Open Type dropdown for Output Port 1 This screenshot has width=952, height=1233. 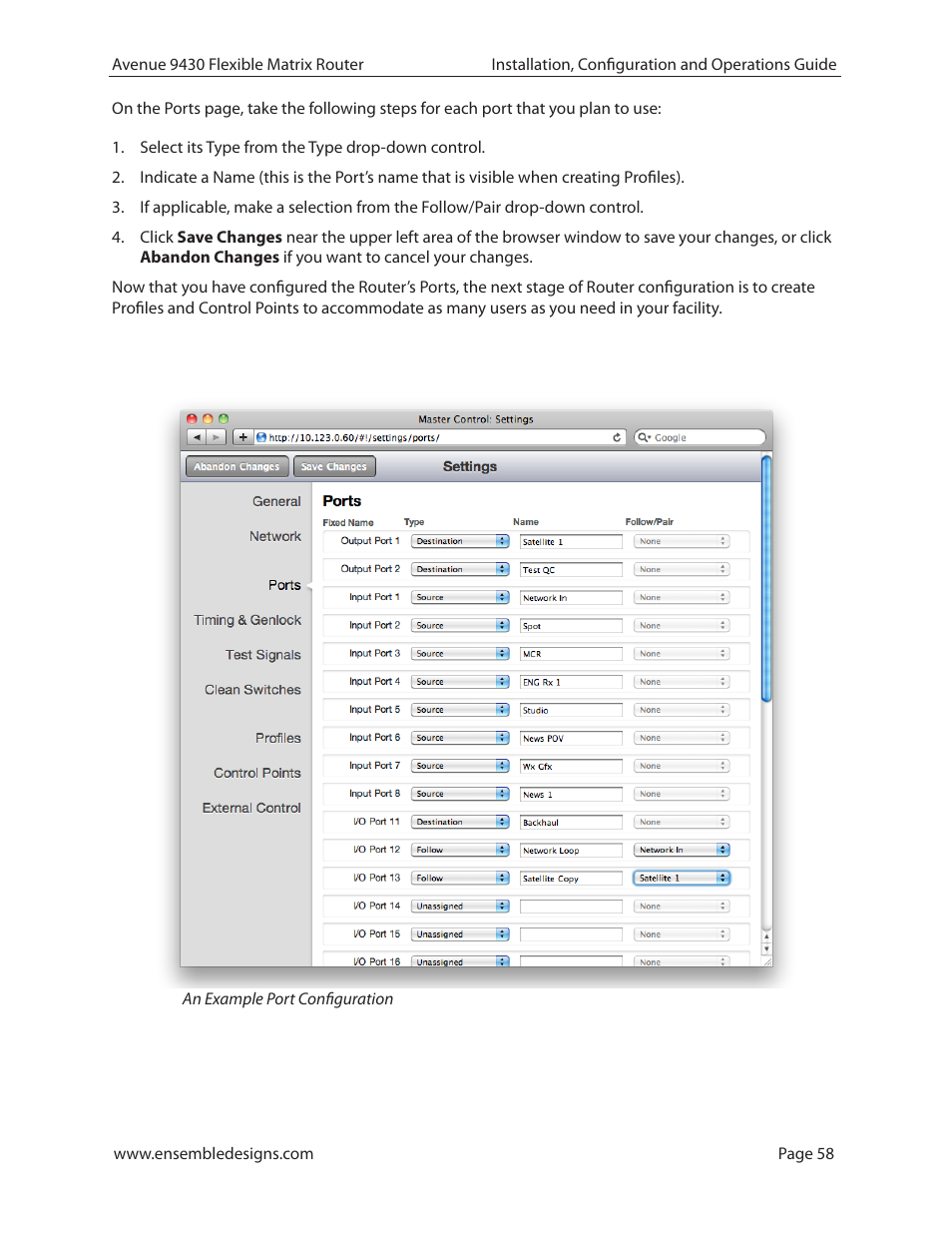click(460, 541)
